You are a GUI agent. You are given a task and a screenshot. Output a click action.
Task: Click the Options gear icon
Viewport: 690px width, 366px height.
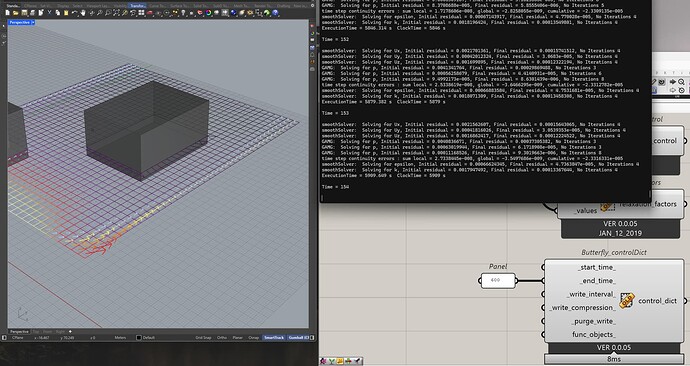tap(250, 13)
